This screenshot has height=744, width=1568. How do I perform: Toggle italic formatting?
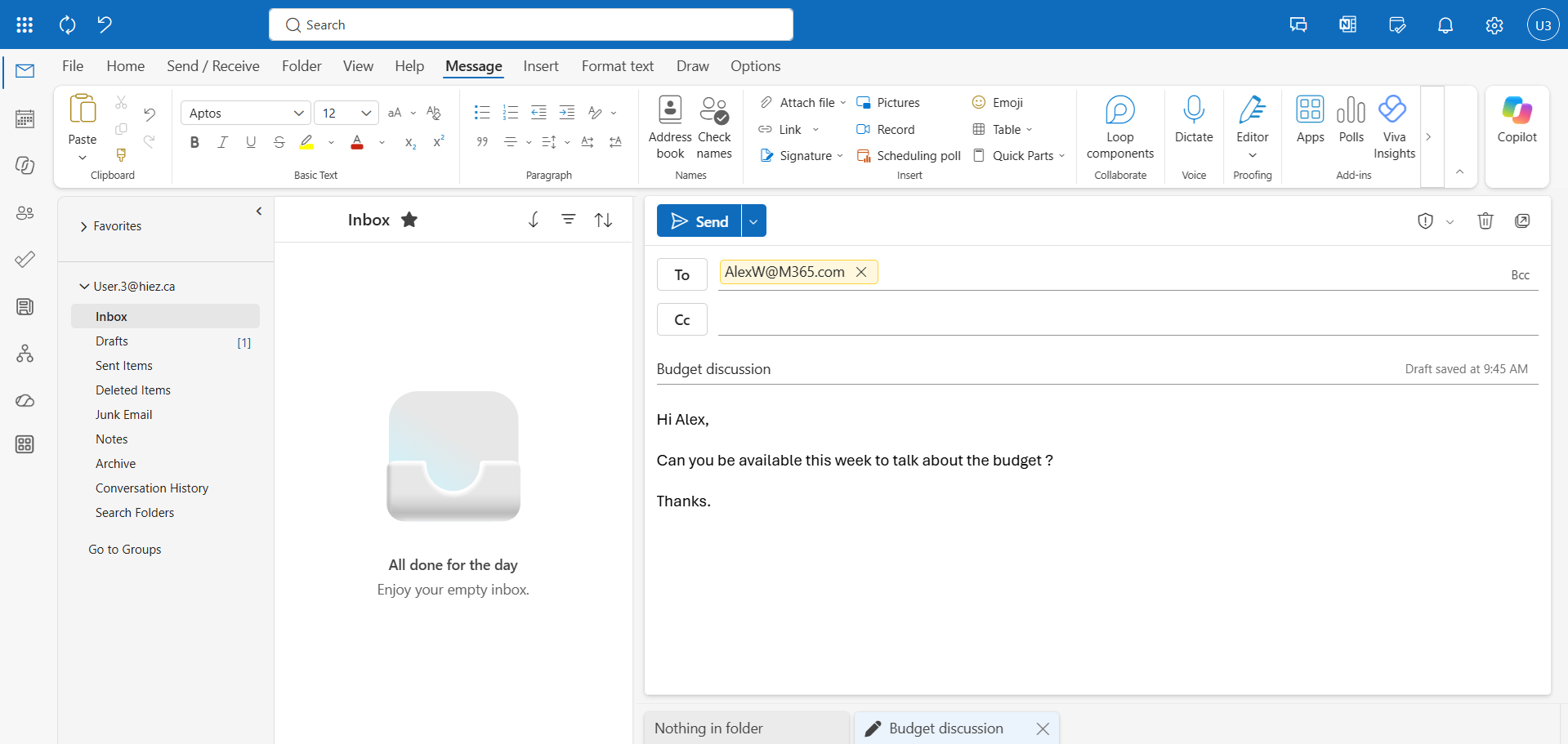pos(222,142)
